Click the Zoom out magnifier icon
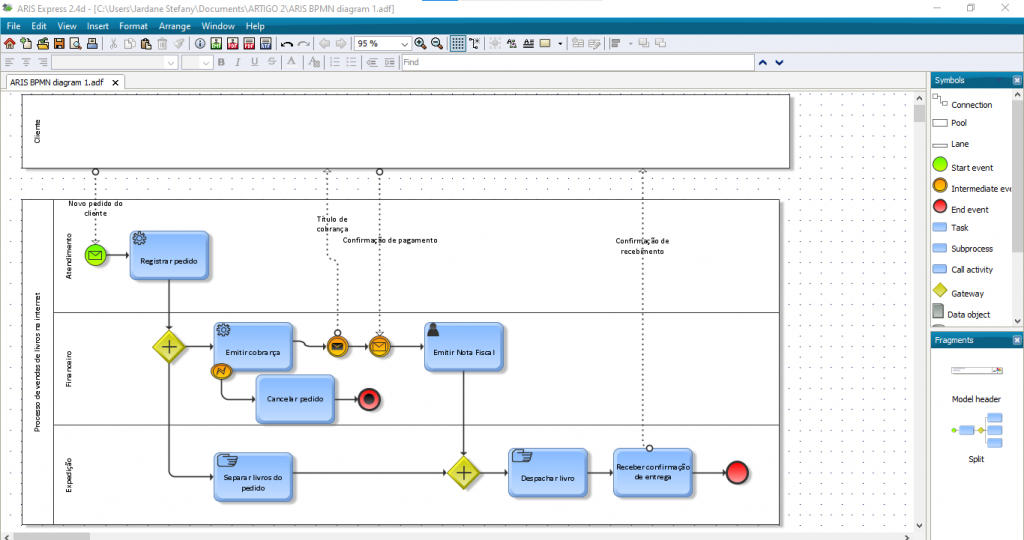The height and width of the screenshot is (540, 1024). tap(437, 44)
